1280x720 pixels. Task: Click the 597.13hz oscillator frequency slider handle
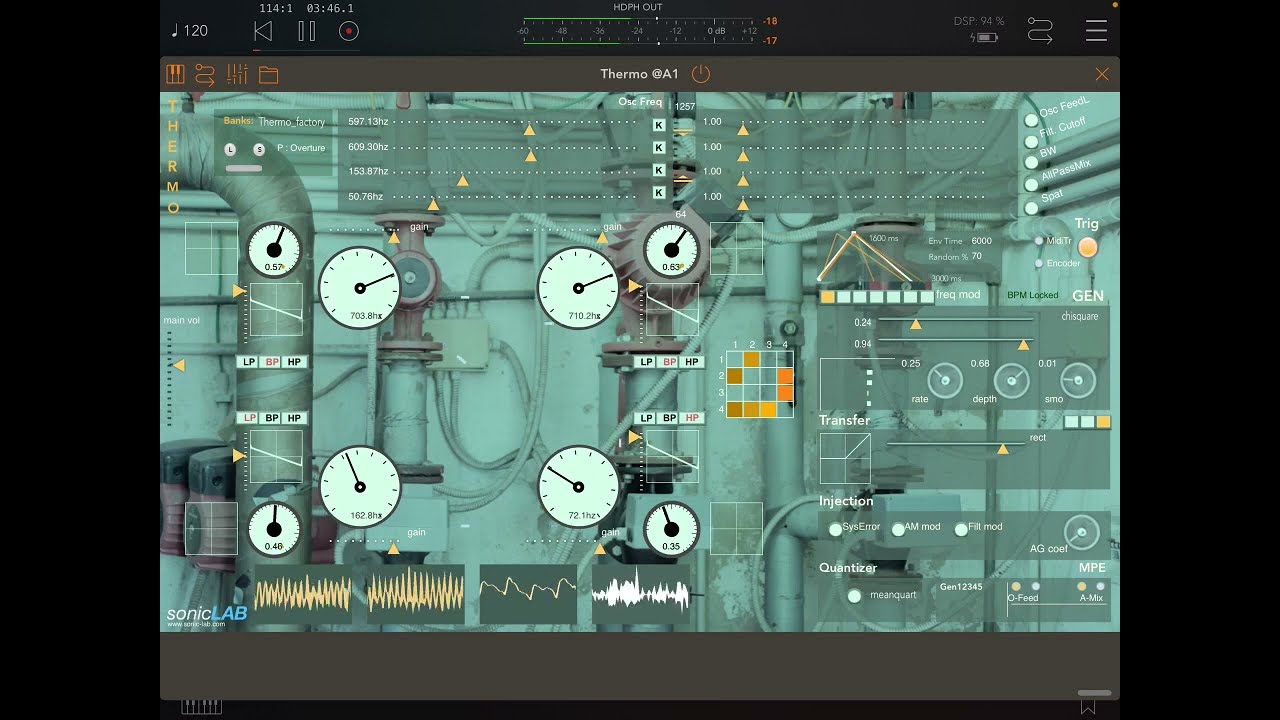click(x=530, y=130)
